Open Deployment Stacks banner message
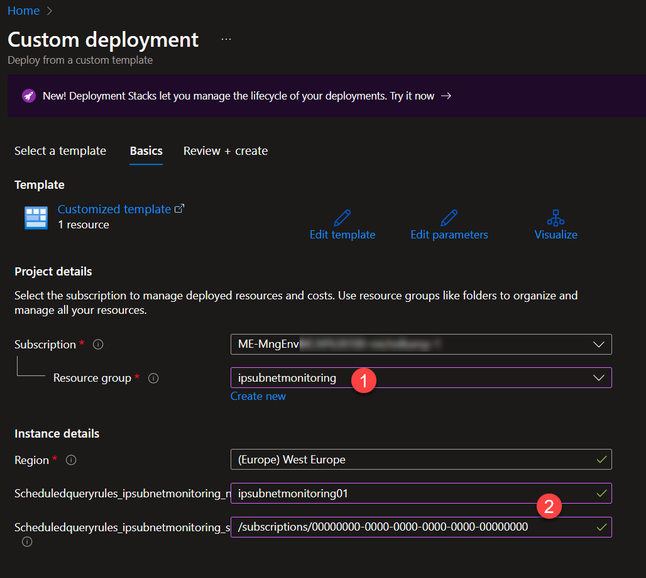Screen dimensions: 646x578 238,96
